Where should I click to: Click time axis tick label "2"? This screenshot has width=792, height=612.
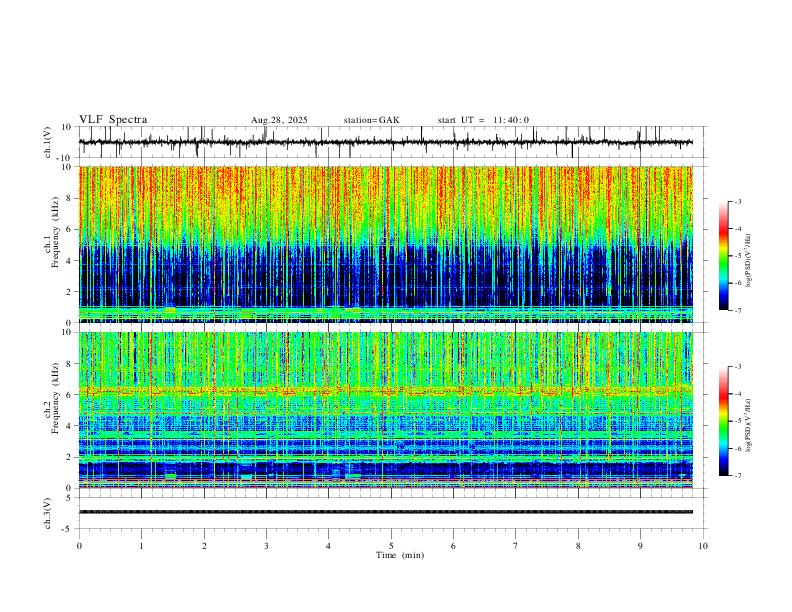(204, 546)
